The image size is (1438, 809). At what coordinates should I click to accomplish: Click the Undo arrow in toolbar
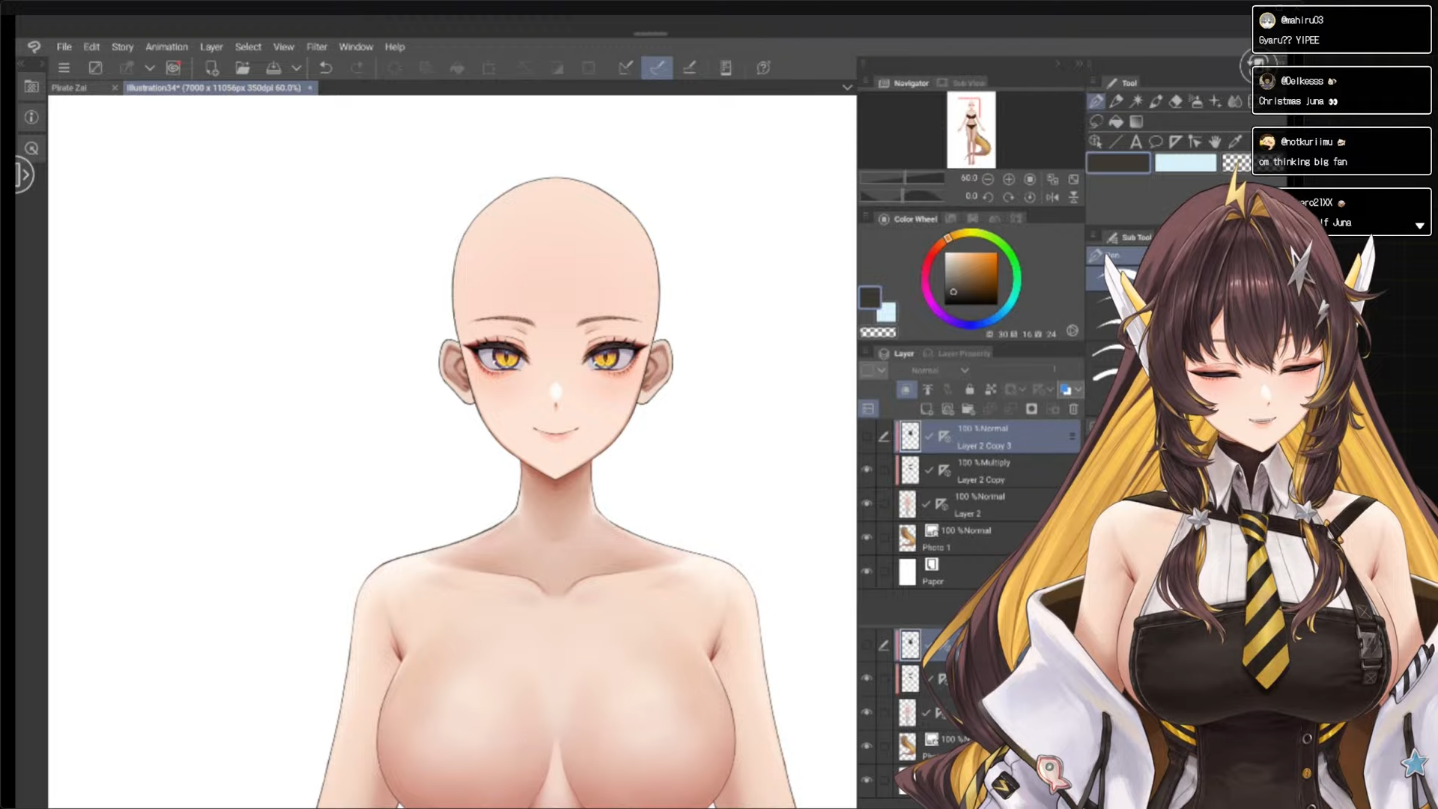(x=325, y=68)
